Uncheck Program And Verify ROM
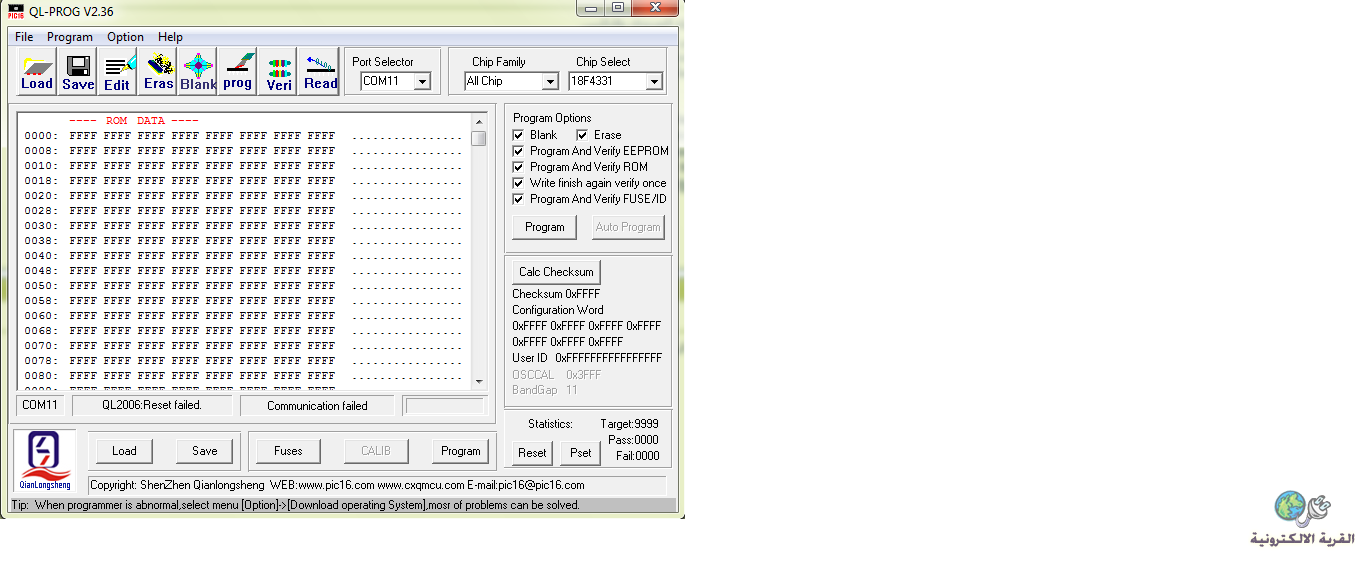This screenshot has width=1360, height=561. coord(518,167)
